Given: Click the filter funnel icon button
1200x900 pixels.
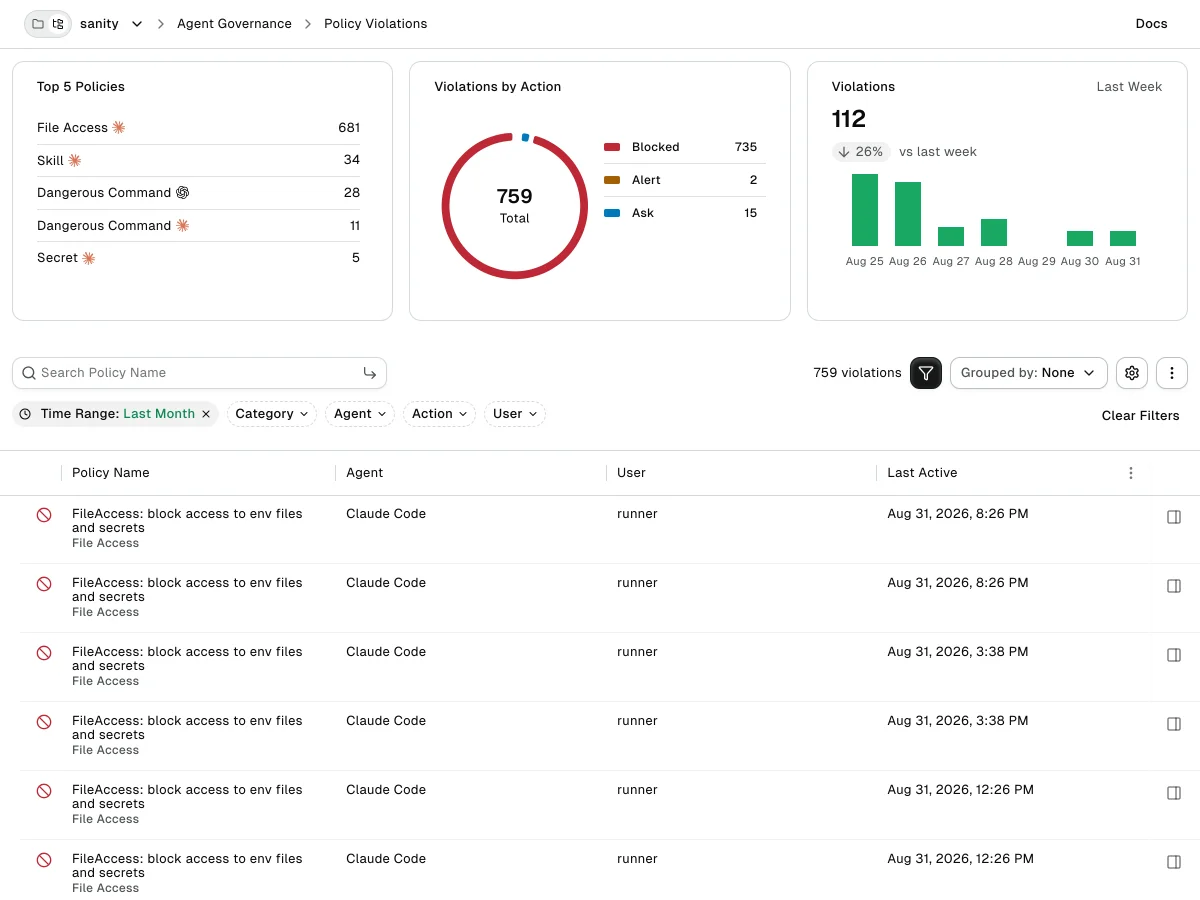Looking at the screenshot, I should coord(926,373).
